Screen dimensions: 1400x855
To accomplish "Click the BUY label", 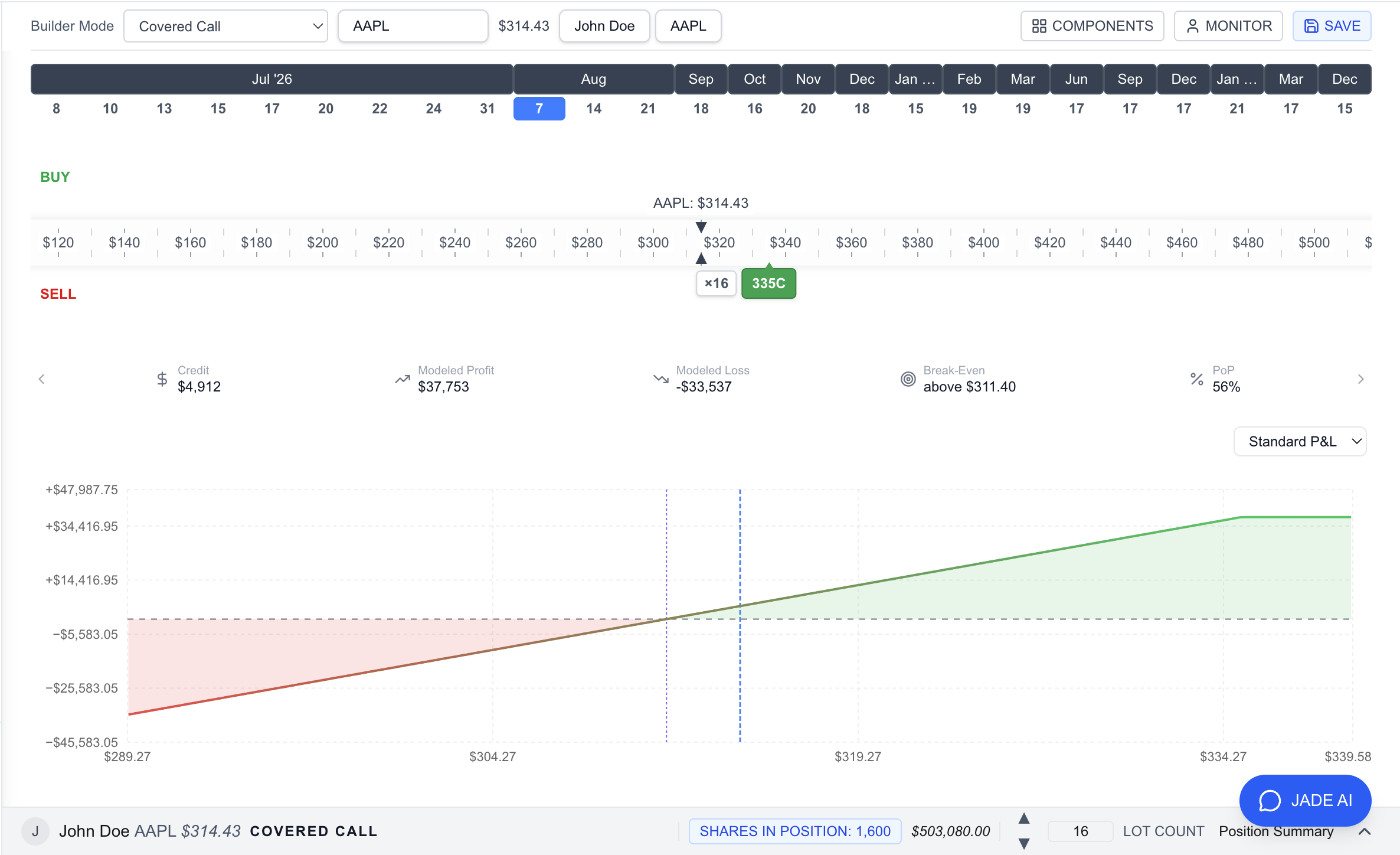I will pyautogui.click(x=55, y=177).
